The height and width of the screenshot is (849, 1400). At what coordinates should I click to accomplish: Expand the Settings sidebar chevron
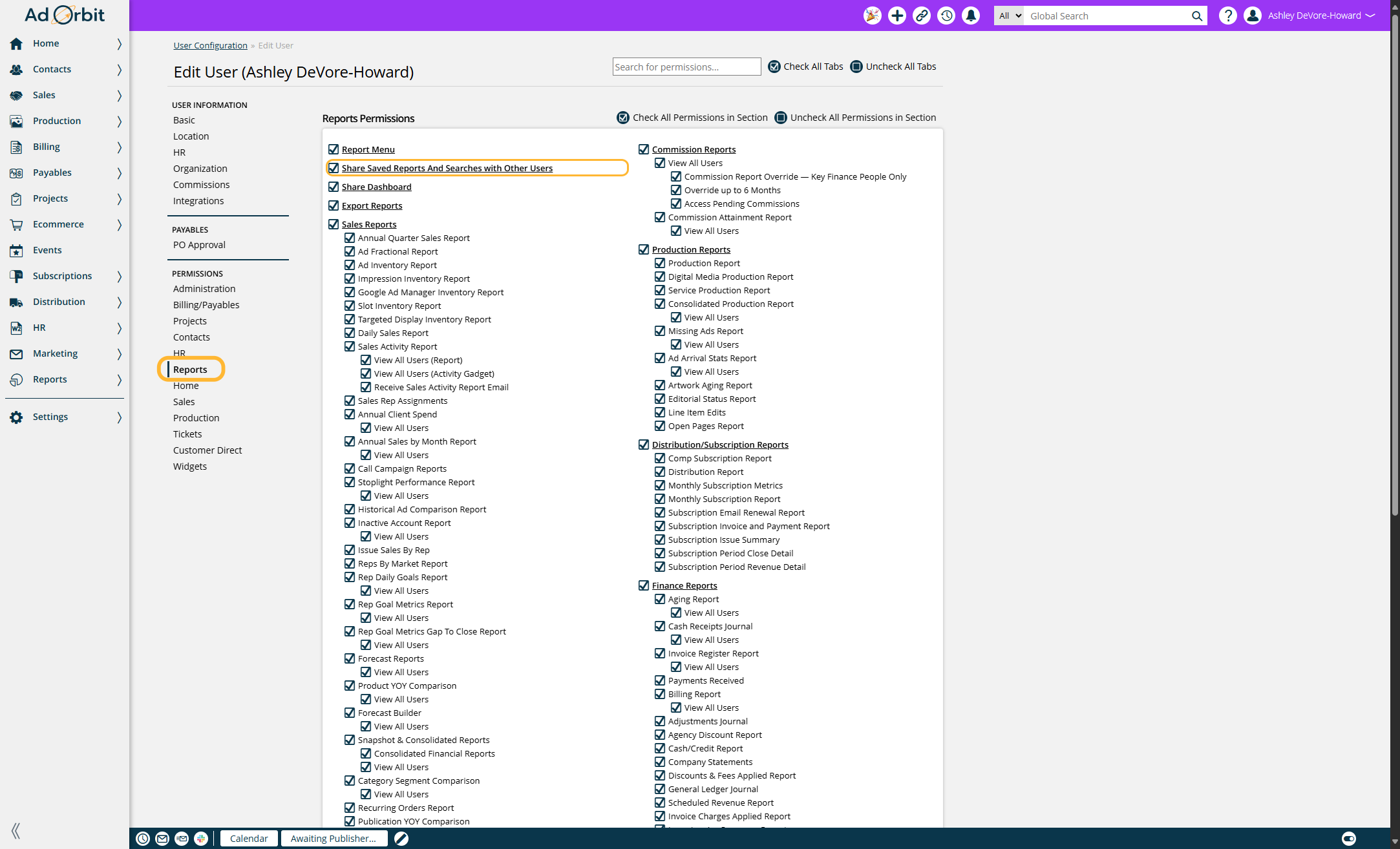(120, 417)
